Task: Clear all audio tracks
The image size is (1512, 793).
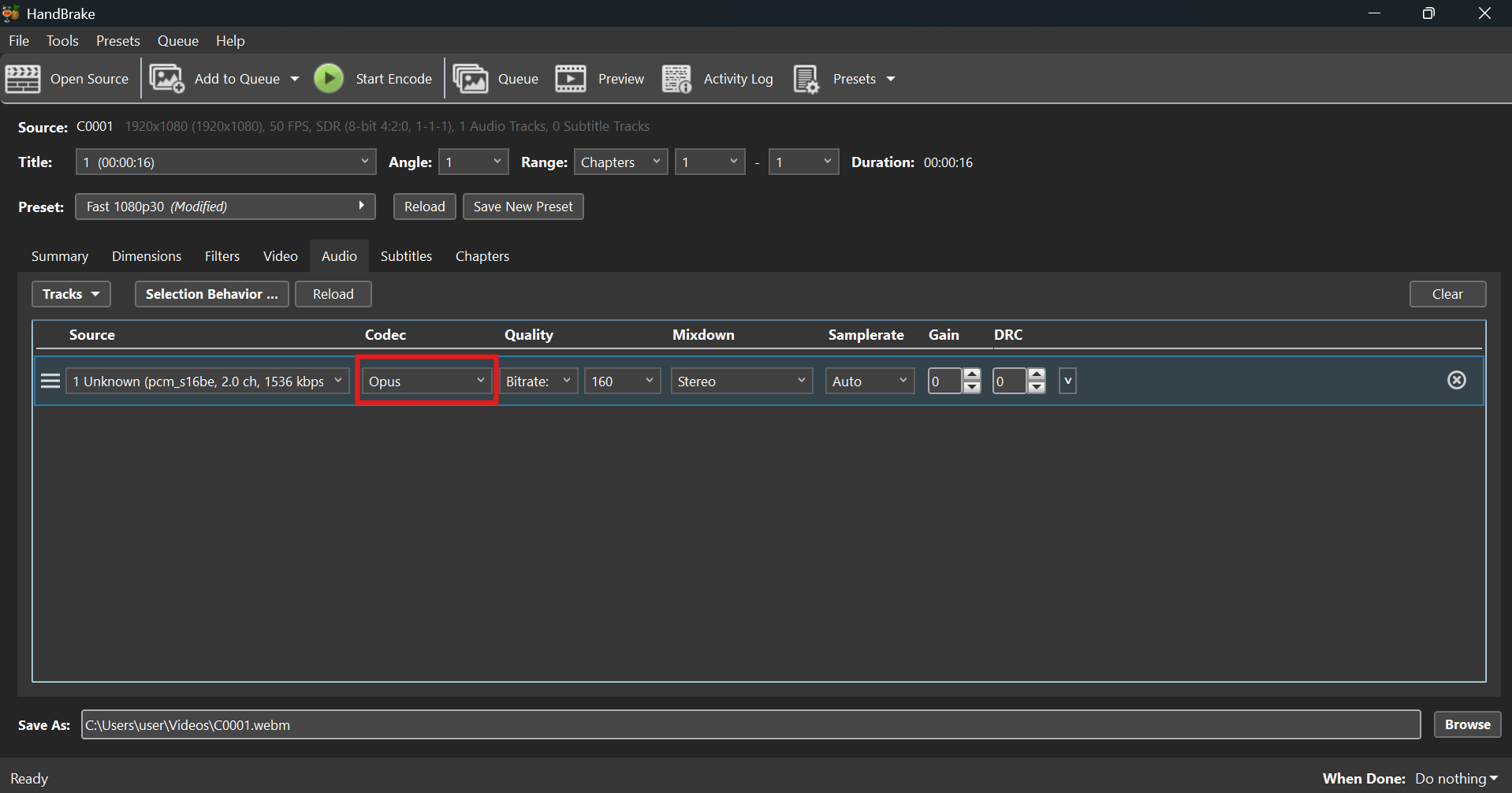Action: [x=1447, y=294]
